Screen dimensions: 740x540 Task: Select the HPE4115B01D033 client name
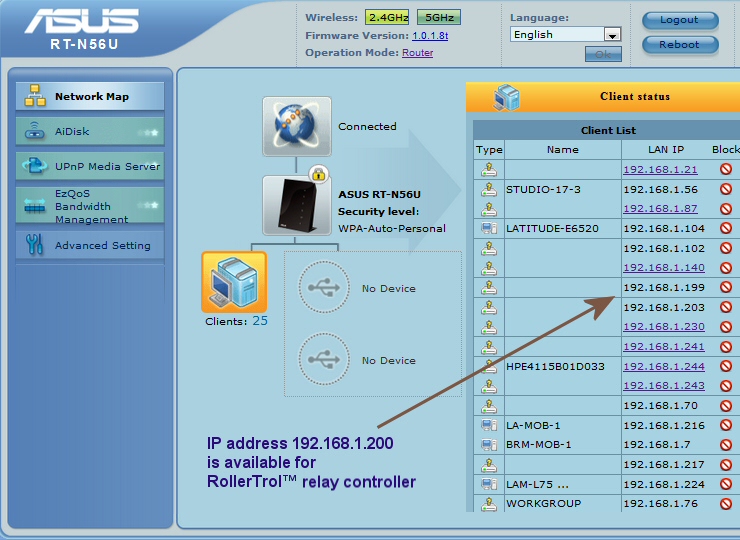pos(555,366)
